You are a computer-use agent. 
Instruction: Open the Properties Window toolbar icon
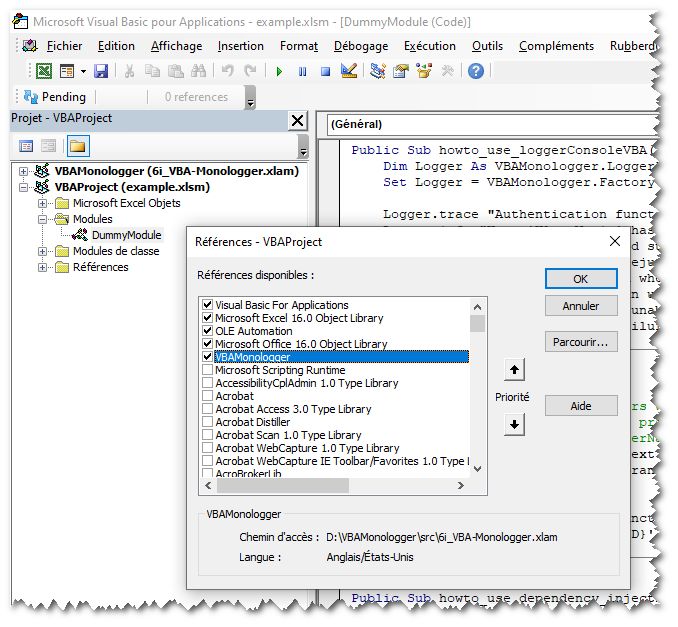click(401, 71)
